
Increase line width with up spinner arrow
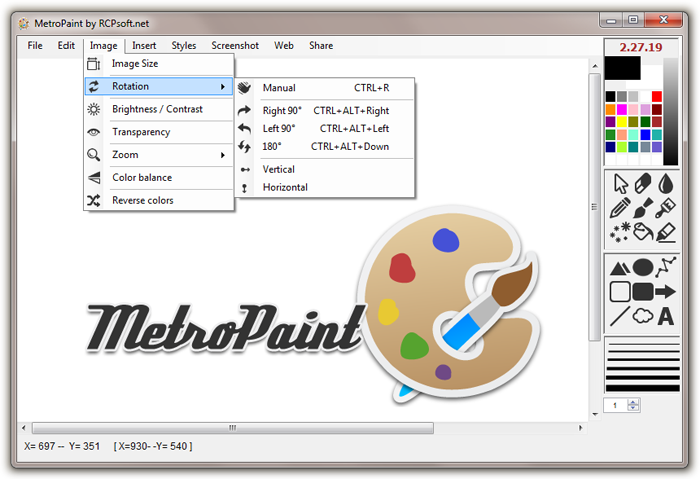click(633, 402)
